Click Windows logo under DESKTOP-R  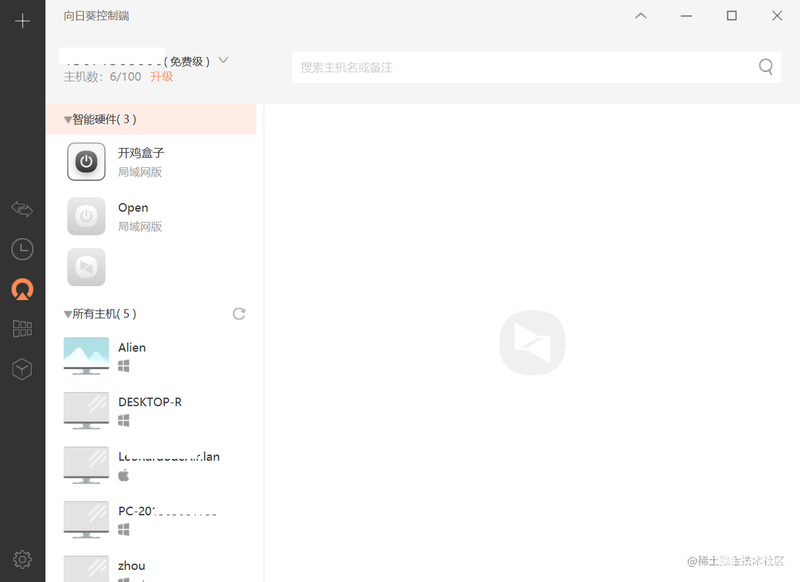point(123,421)
